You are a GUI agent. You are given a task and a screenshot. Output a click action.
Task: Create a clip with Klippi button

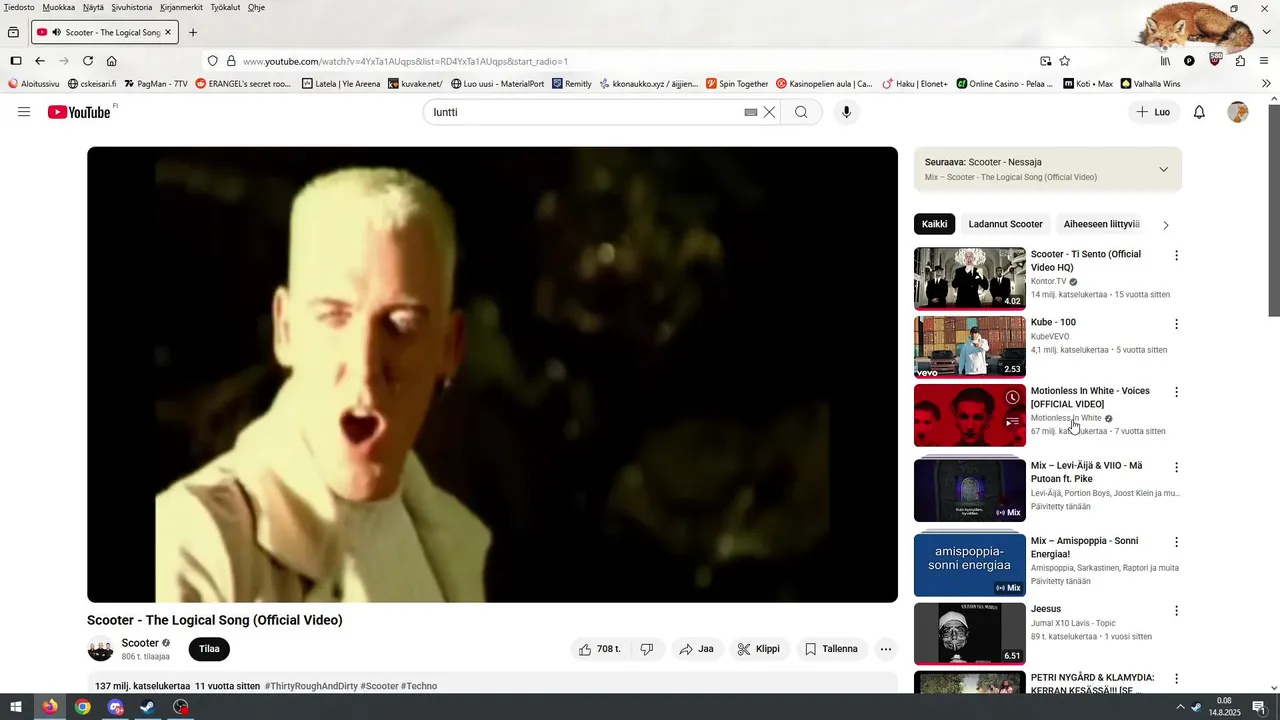click(758, 649)
